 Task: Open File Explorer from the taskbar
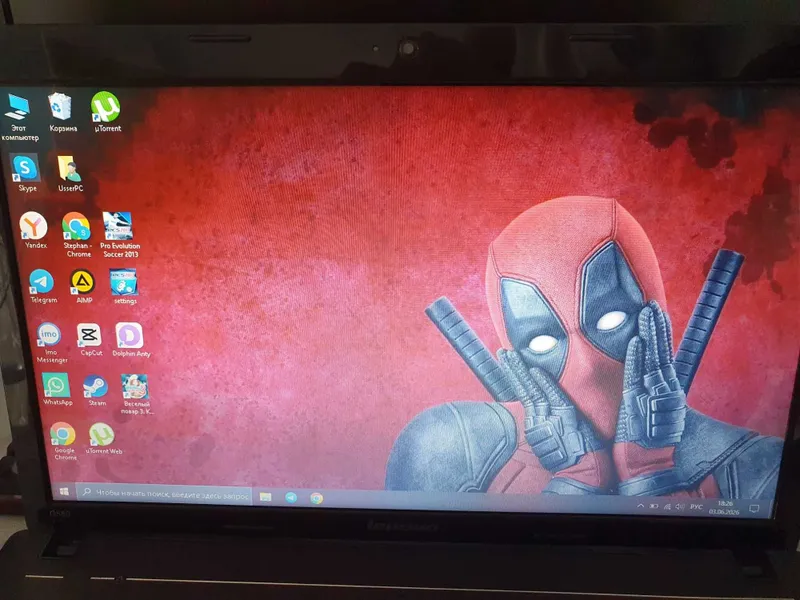(265, 496)
